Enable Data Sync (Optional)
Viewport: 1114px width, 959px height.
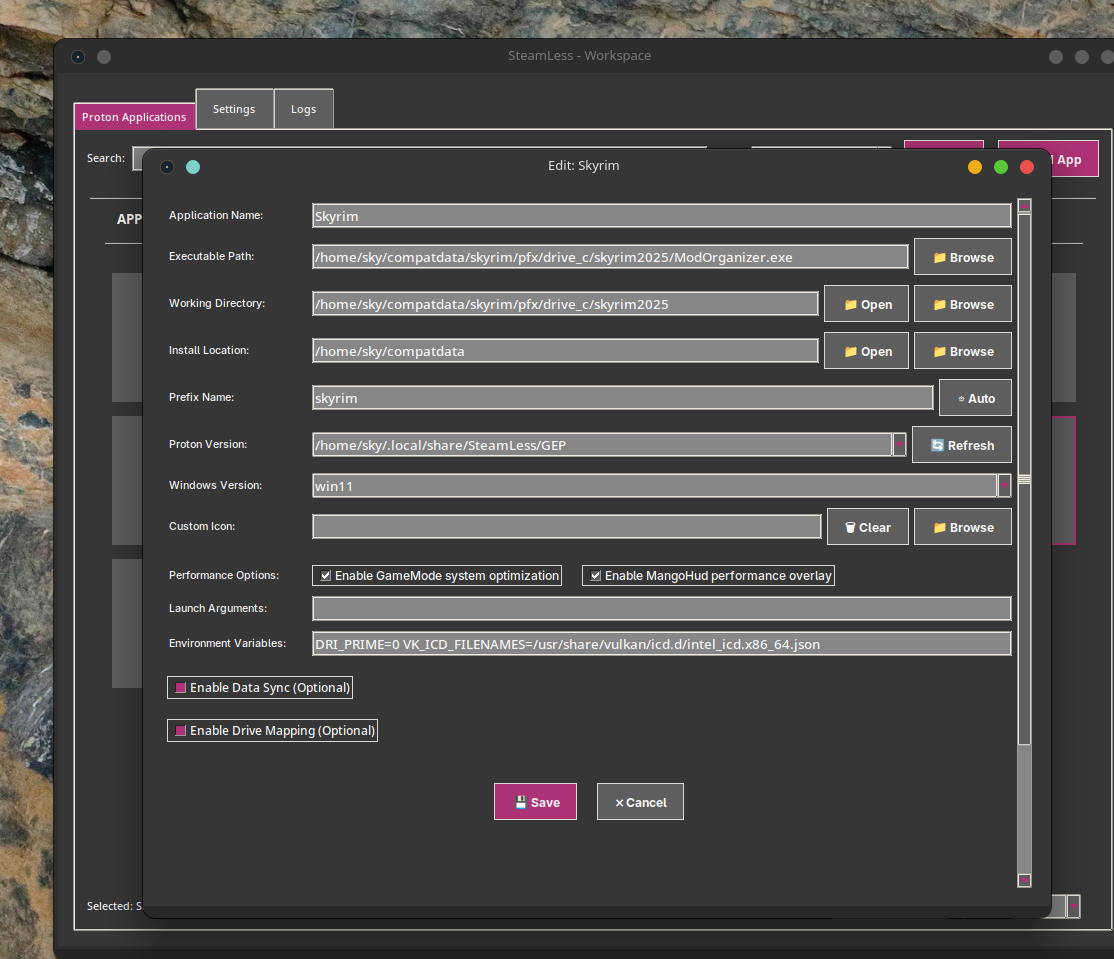tap(181, 688)
